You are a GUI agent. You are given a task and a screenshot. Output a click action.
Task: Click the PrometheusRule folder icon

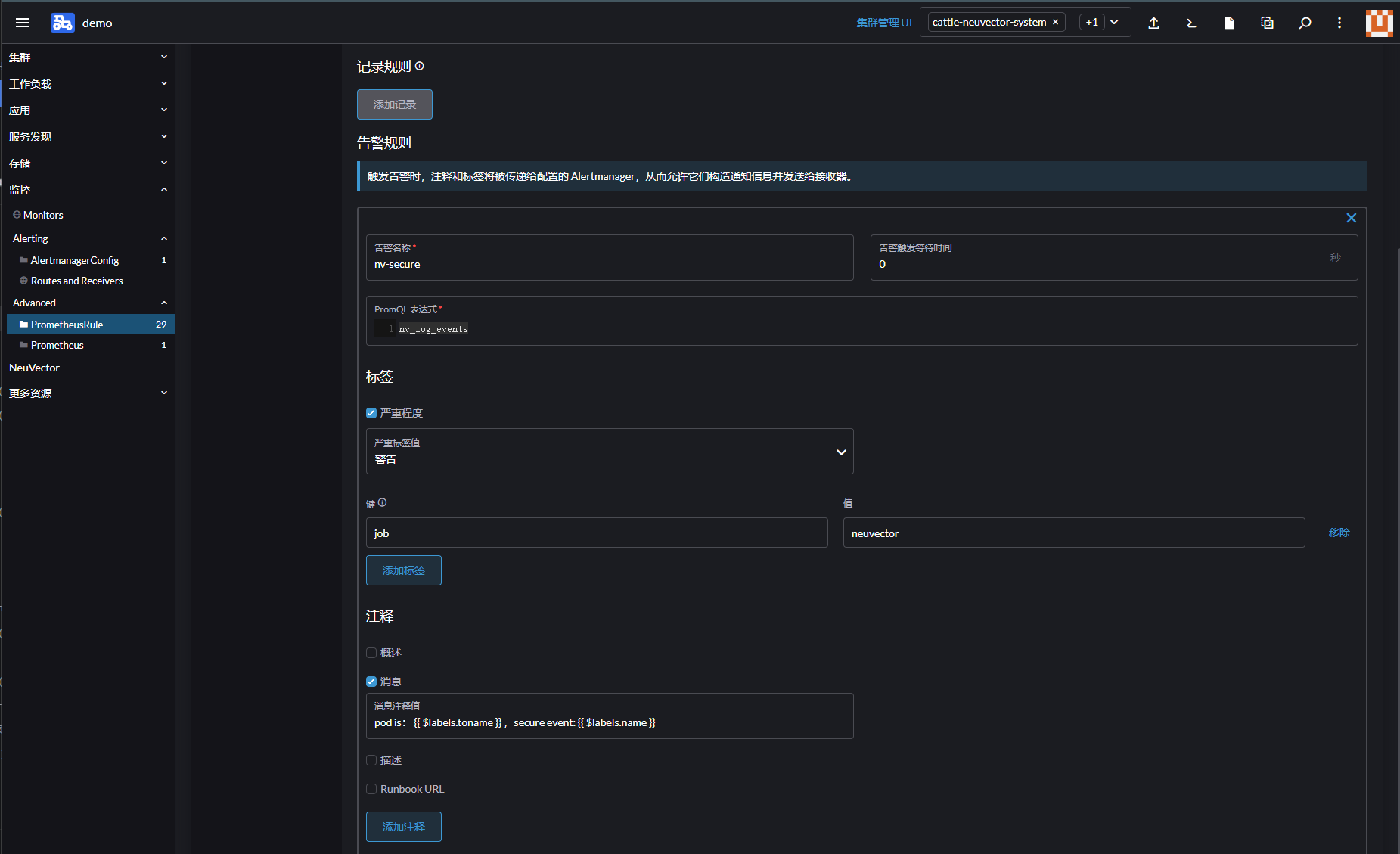point(23,324)
